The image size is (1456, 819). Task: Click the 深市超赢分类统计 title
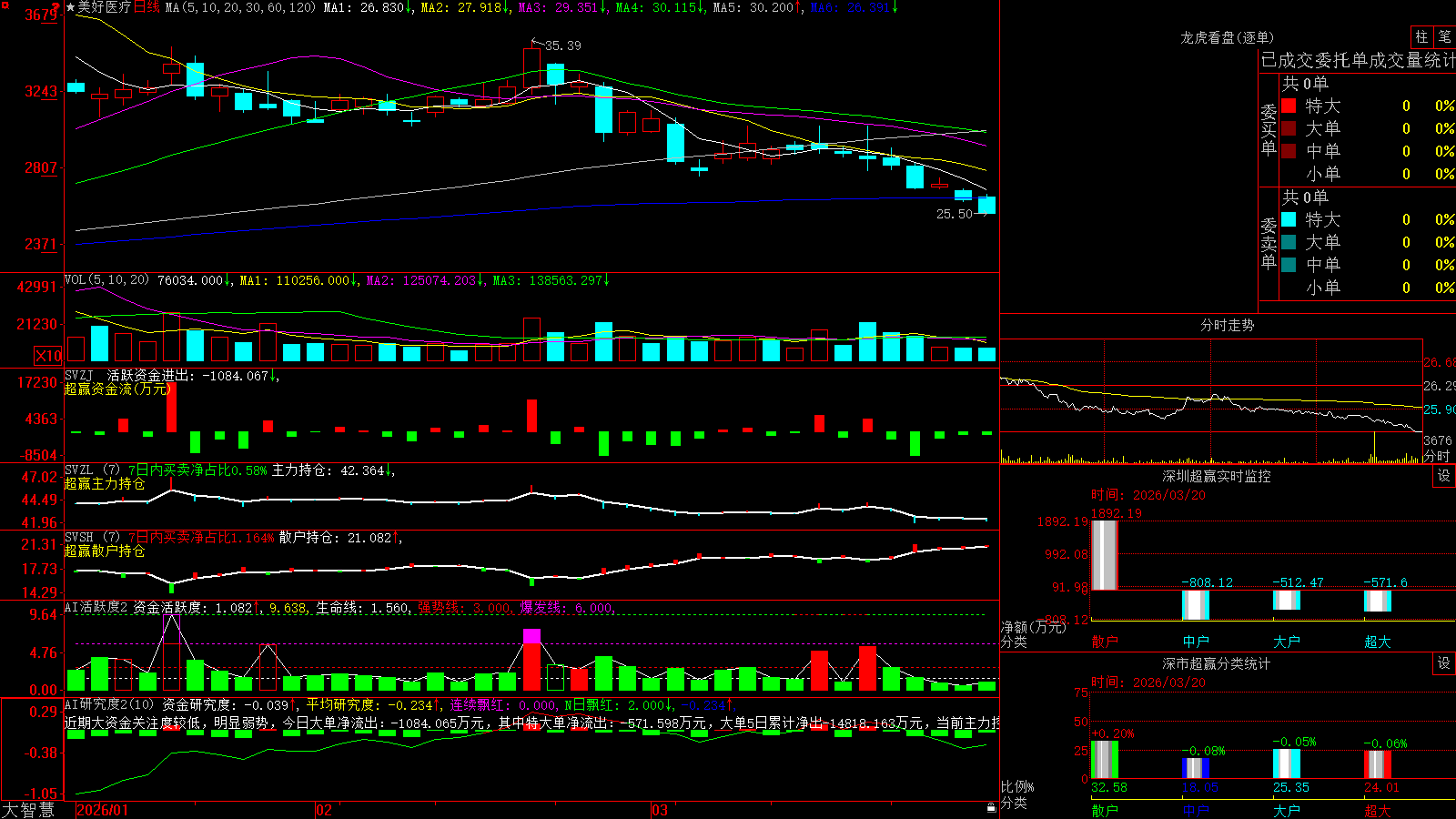(1216, 663)
